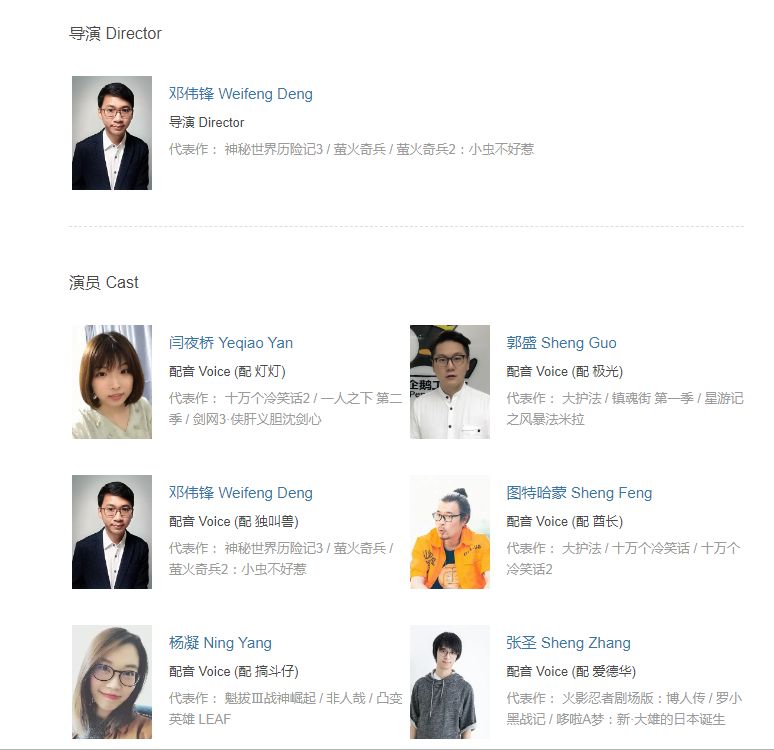Open the Weifeng Deng link under Director heading
774x750 pixels.
pyautogui.click(x=240, y=94)
